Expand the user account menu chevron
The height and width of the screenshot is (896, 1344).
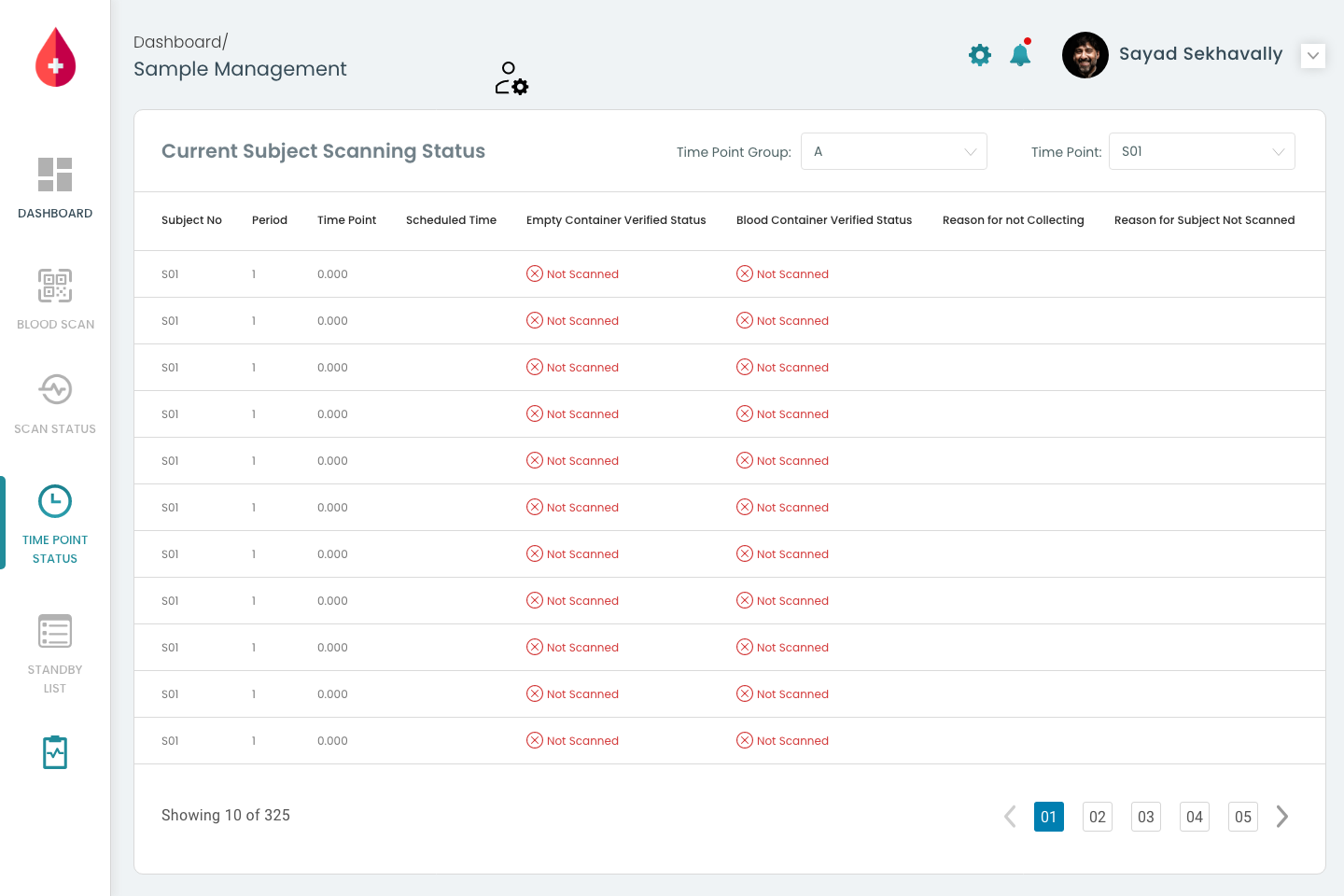click(x=1313, y=55)
